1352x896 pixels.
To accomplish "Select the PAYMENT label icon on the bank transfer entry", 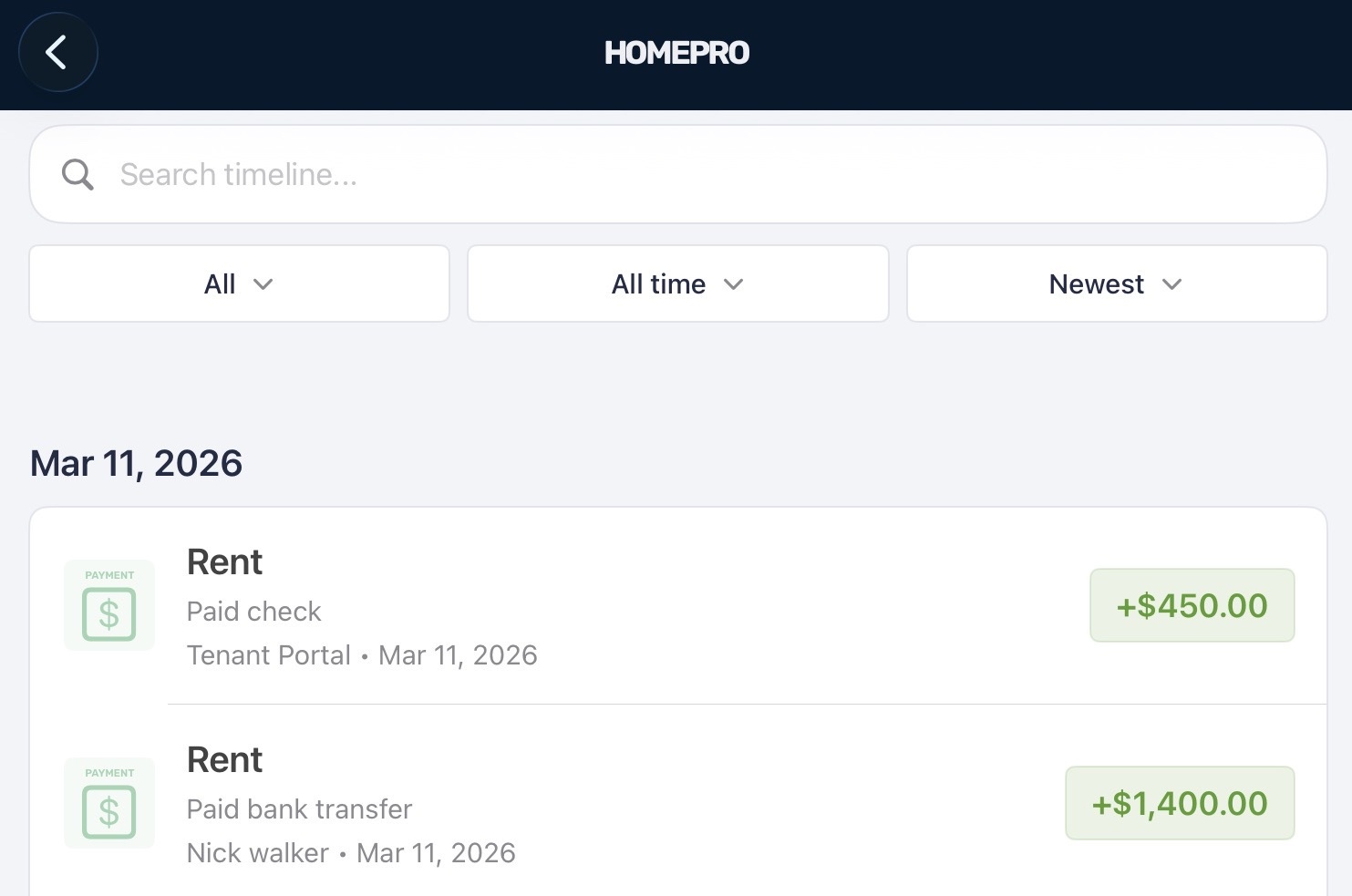I will tap(108, 772).
